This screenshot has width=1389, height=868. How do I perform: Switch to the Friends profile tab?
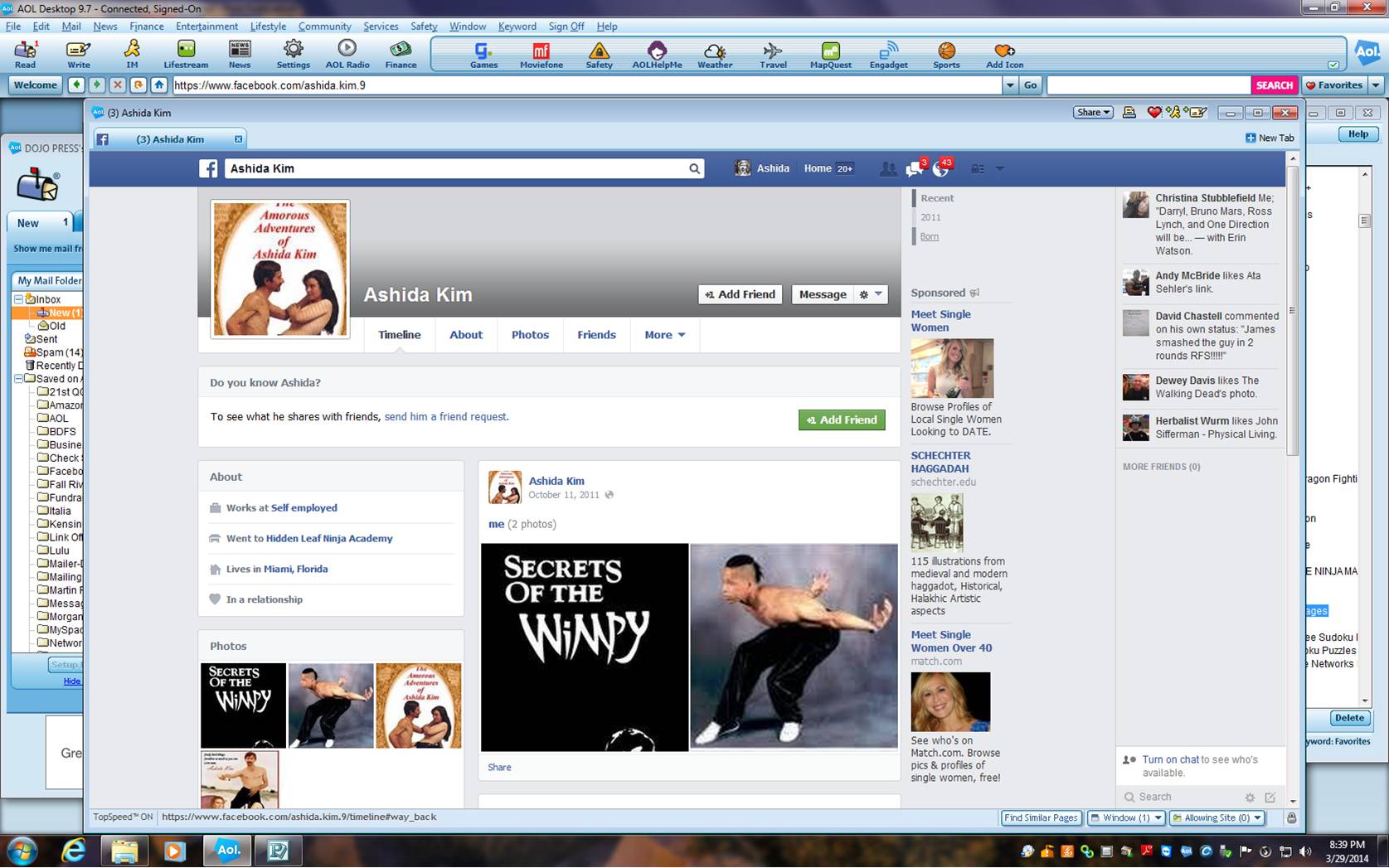click(x=596, y=335)
